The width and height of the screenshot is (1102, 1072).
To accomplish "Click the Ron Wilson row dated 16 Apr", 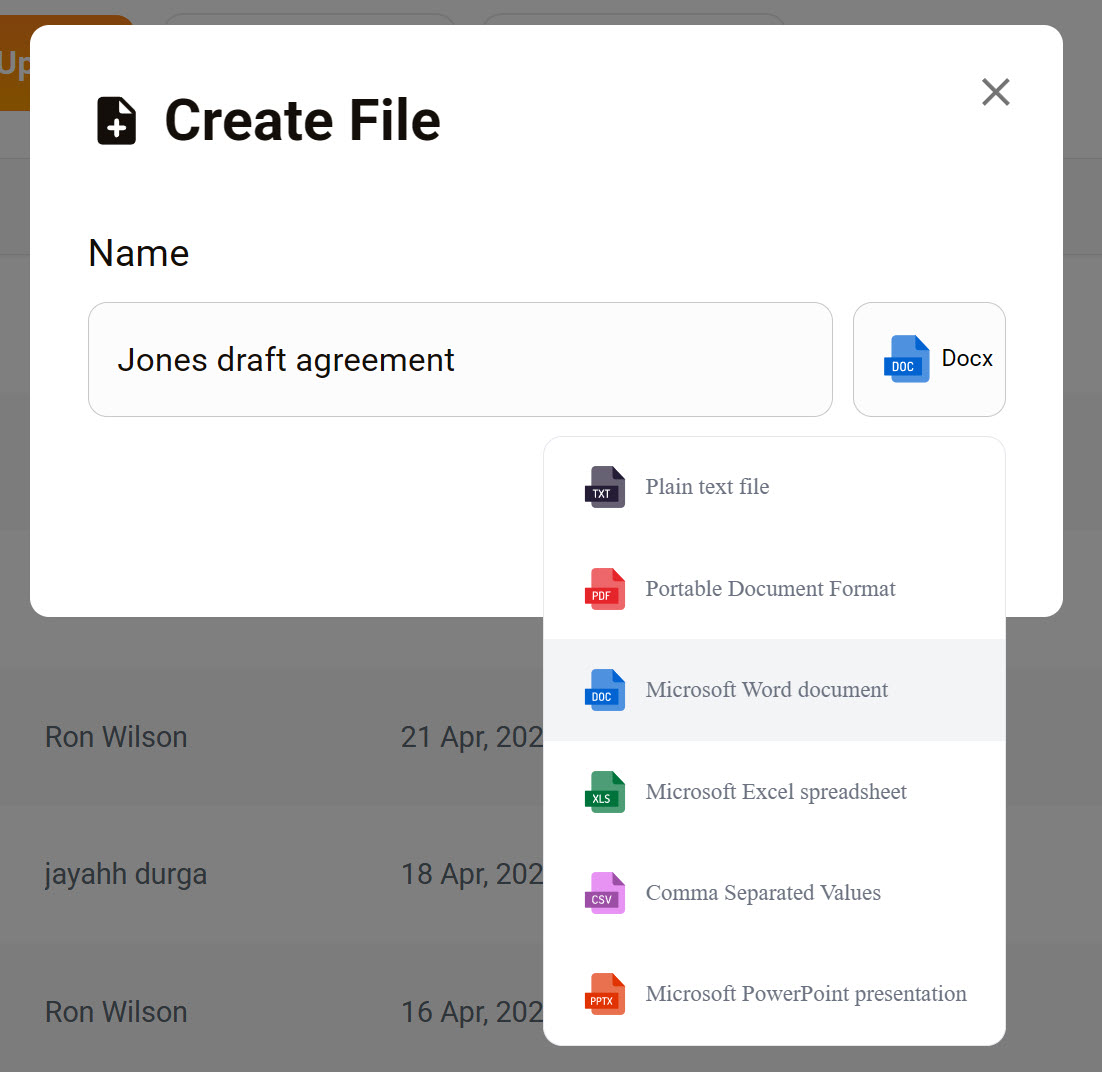I will [116, 1012].
